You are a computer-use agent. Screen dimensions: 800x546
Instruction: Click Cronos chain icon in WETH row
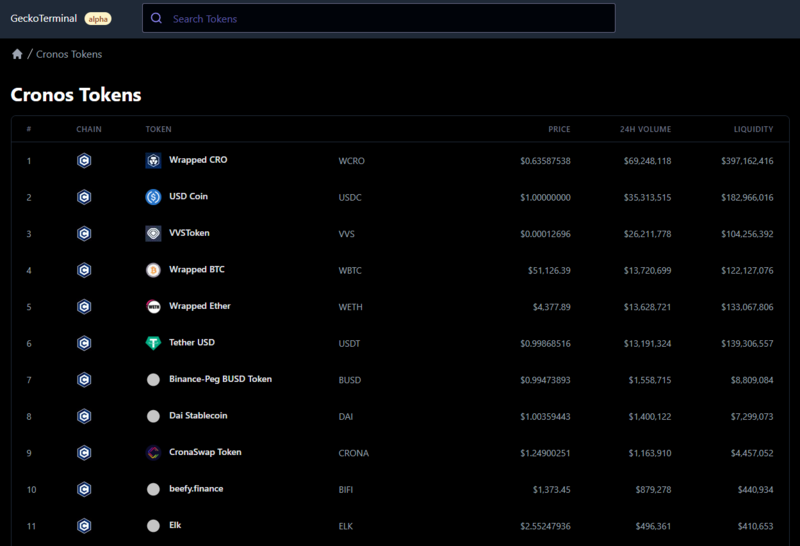(84, 307)
